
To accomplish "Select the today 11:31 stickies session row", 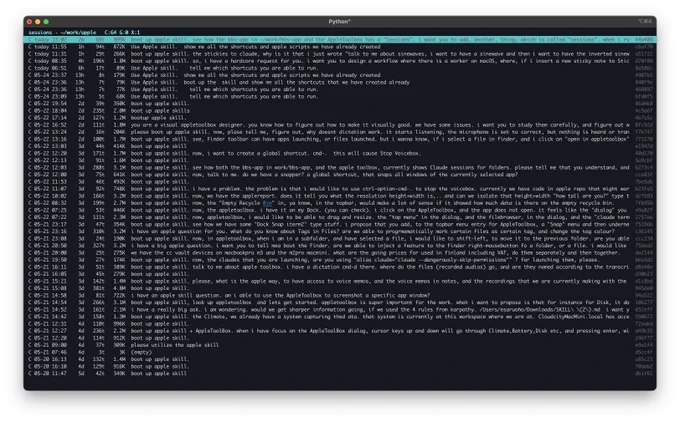I will (340, 54).
